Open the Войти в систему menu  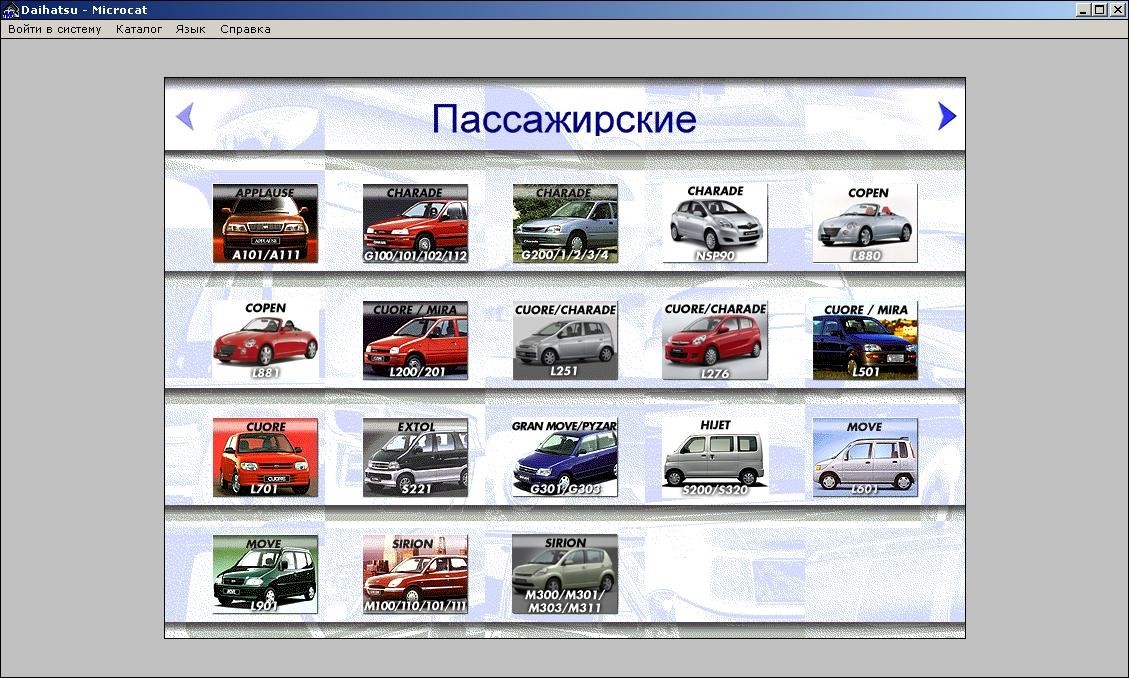click(55, 30)
